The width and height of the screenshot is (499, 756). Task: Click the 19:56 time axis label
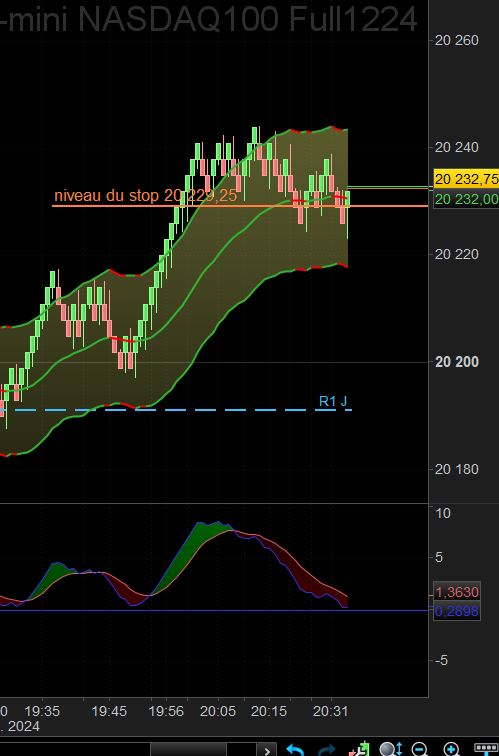pos(166,711)
